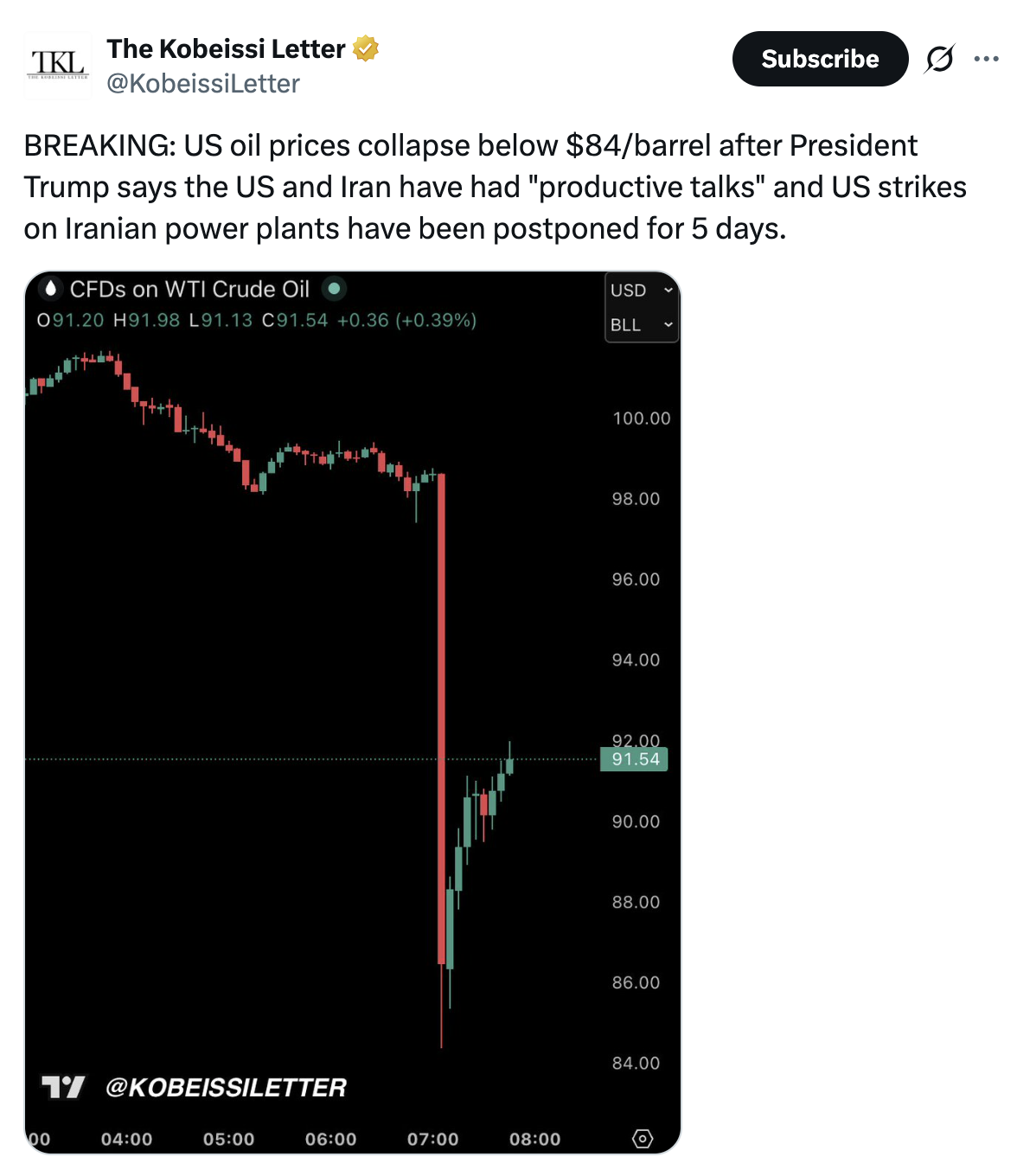Click the large red crash candlestick

[441, 718]
